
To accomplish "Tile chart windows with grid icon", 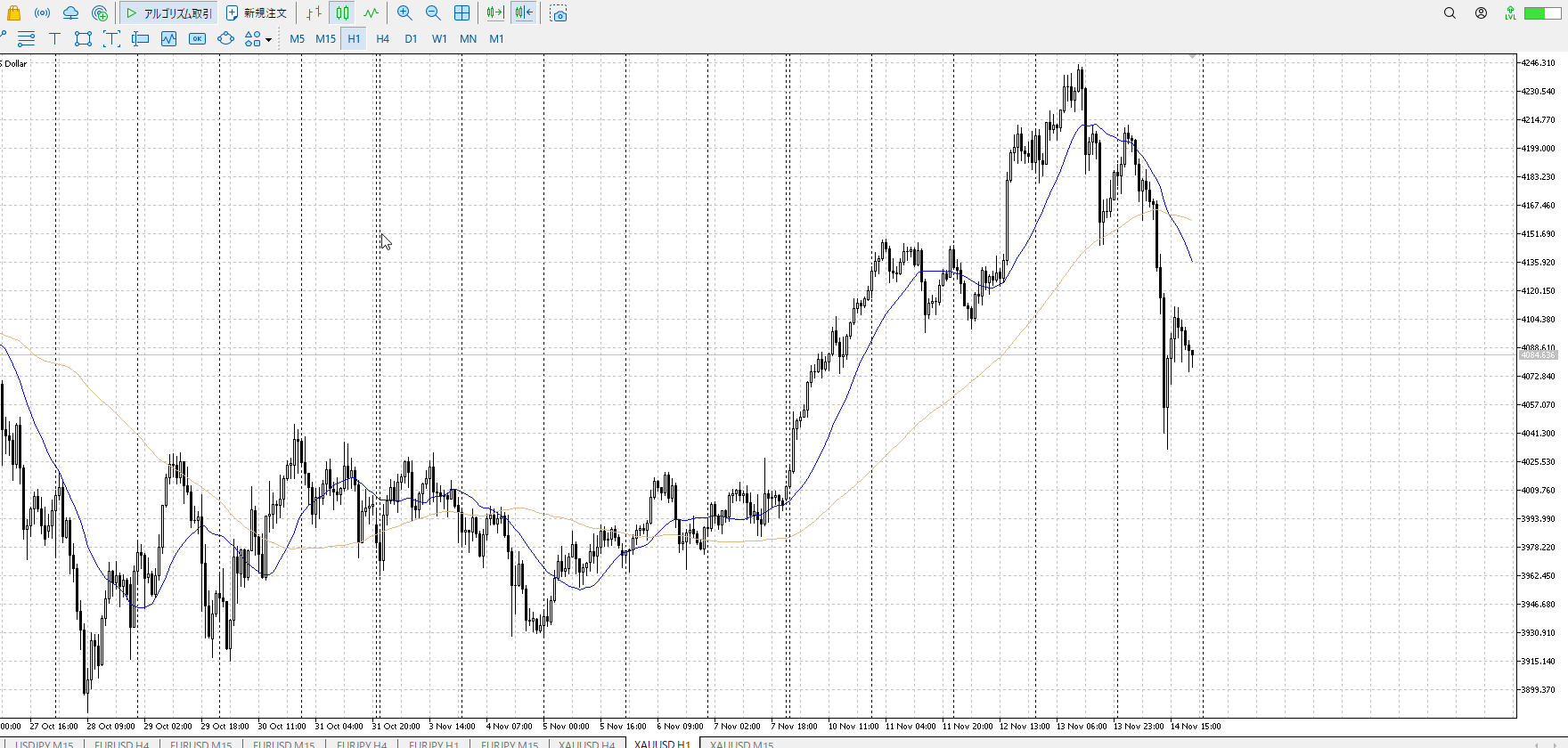I will [x=461, y=13].
